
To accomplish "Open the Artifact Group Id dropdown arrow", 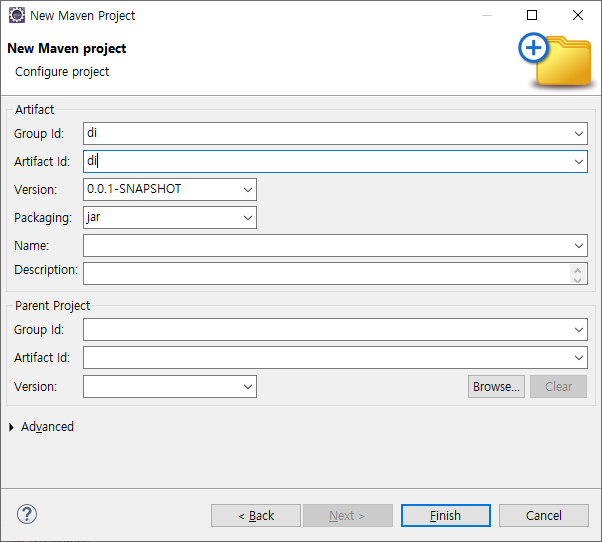I will (x=579, y=134).
